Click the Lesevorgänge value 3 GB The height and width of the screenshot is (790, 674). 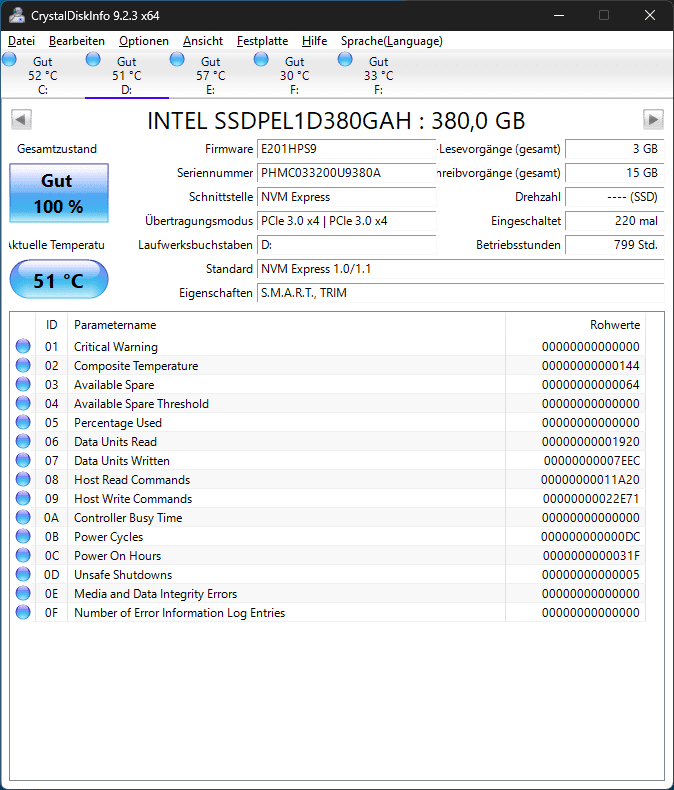pyautogui.click(x=615, y=149)
